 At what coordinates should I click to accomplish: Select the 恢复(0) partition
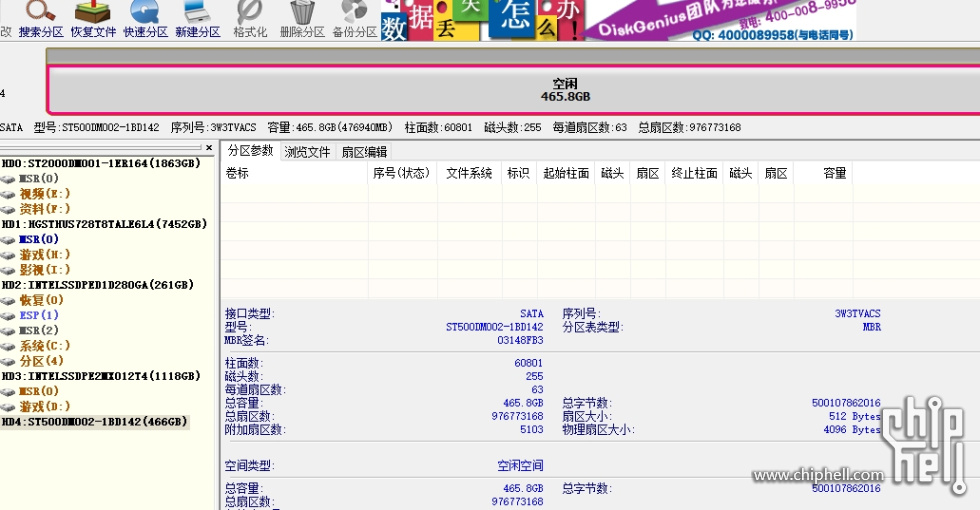point(41,300)
